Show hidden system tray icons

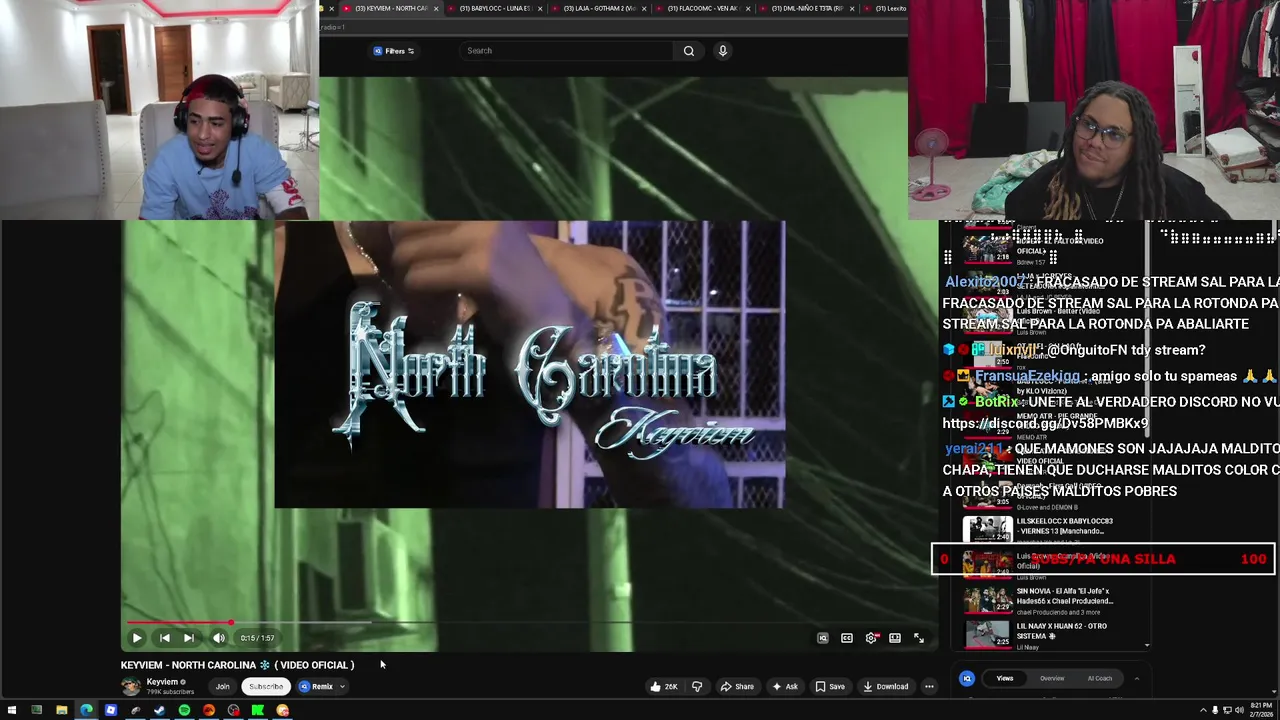click(1204, 710)
